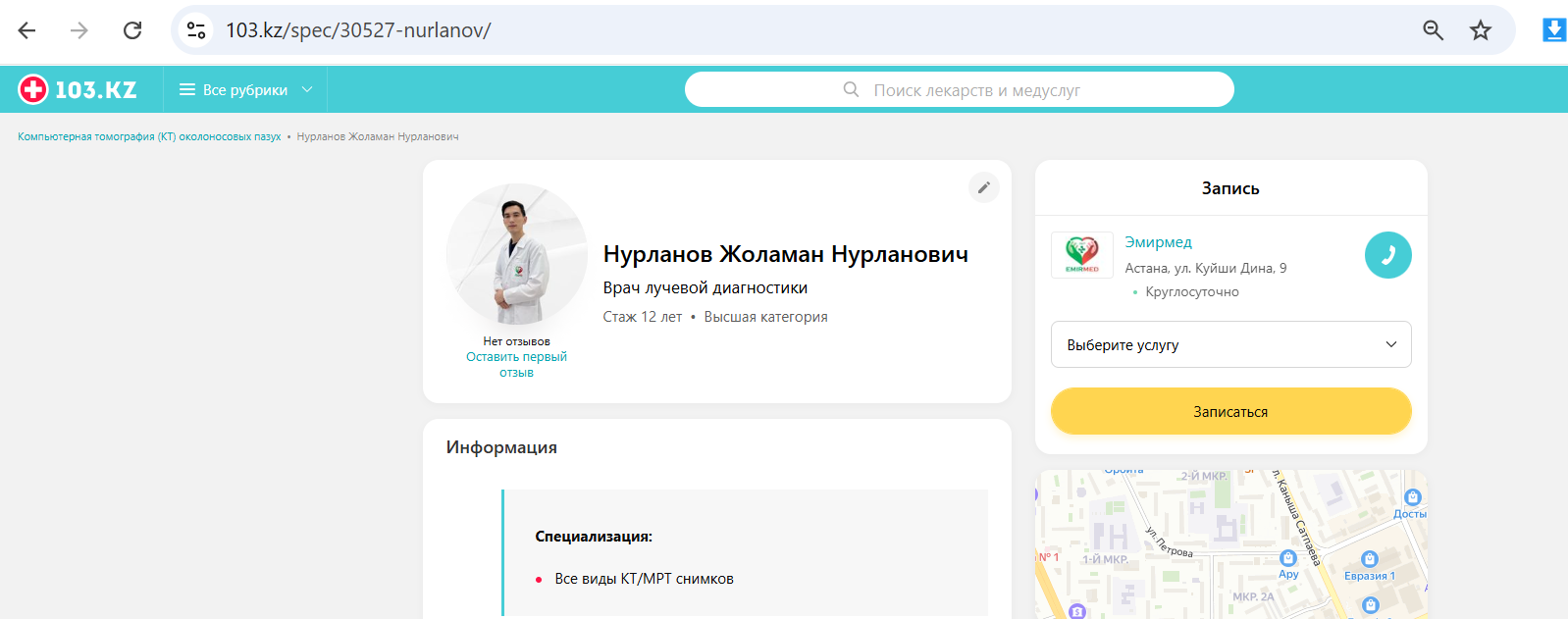
Task: Click the Ару map marker
Action: click(x=1288, y=558)
